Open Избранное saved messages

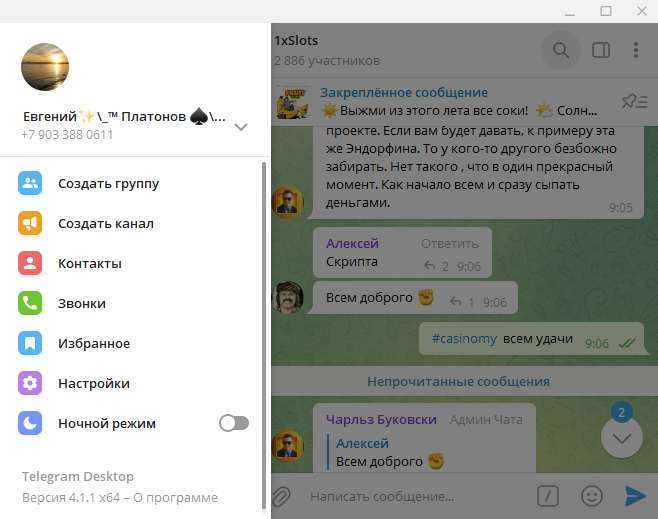pos(131,343)
